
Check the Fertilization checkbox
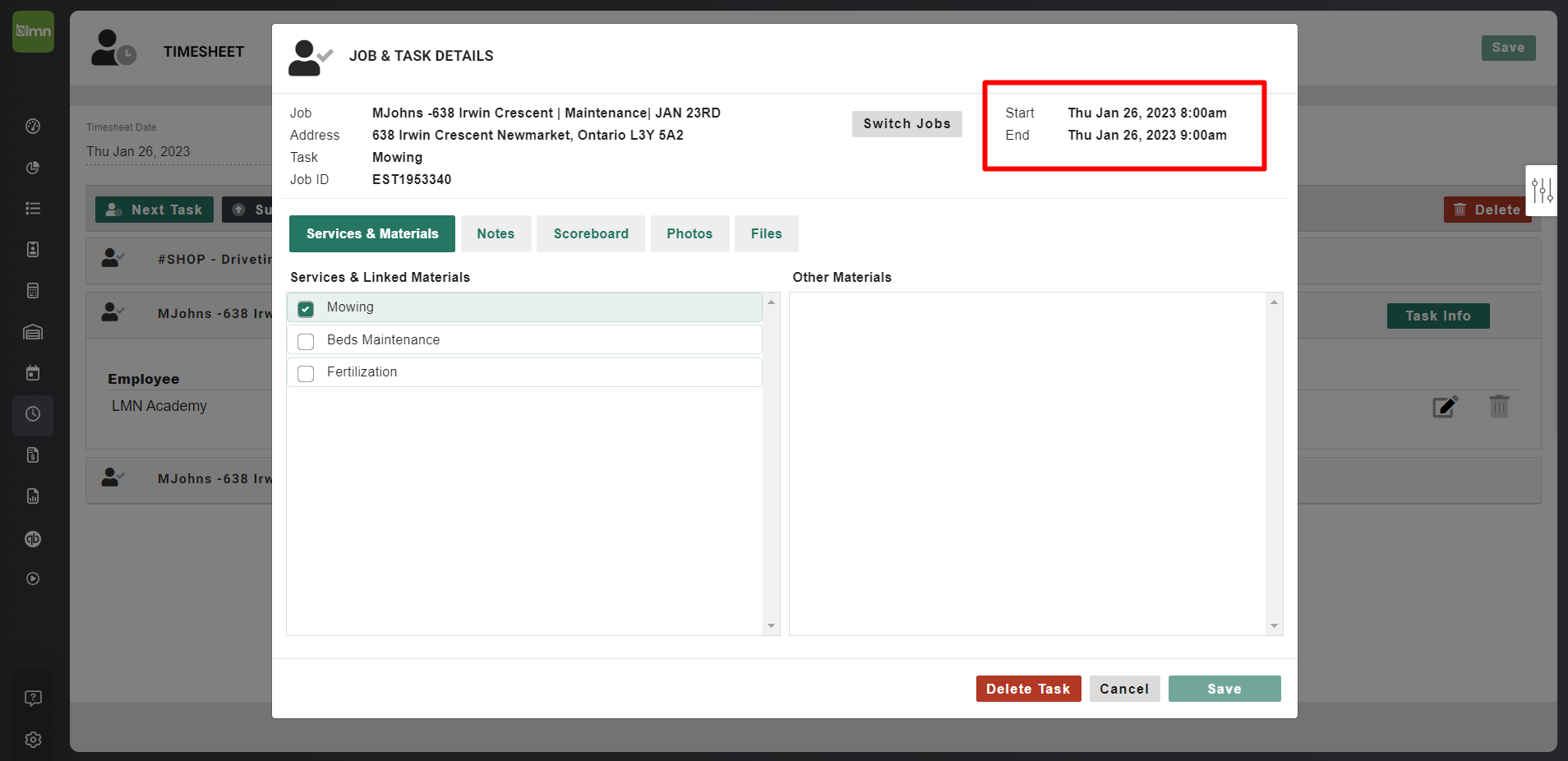coord(306,373)
